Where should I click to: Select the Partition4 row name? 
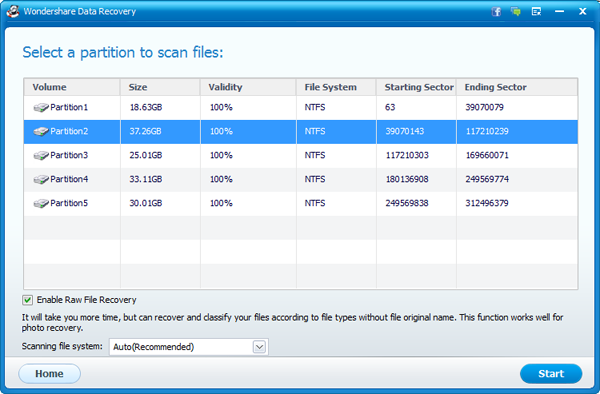pos(69,179)
